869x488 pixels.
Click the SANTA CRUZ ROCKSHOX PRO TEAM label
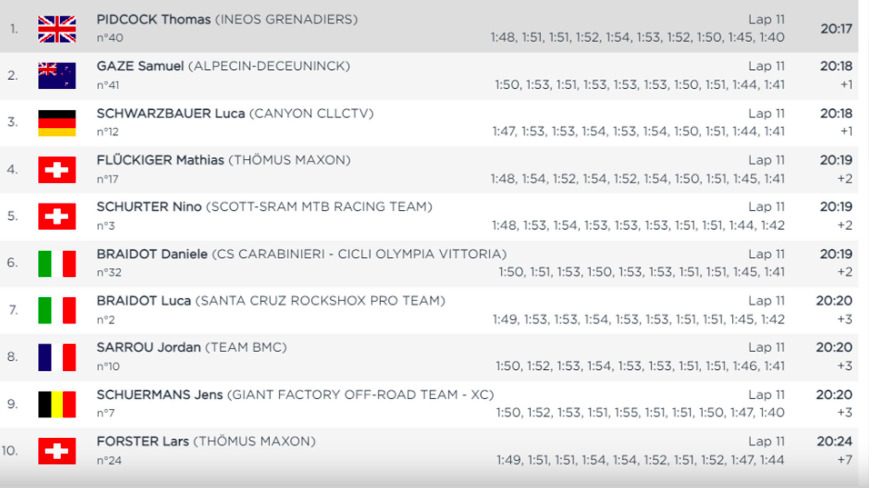pyautogui.click(x=320, y=301)
